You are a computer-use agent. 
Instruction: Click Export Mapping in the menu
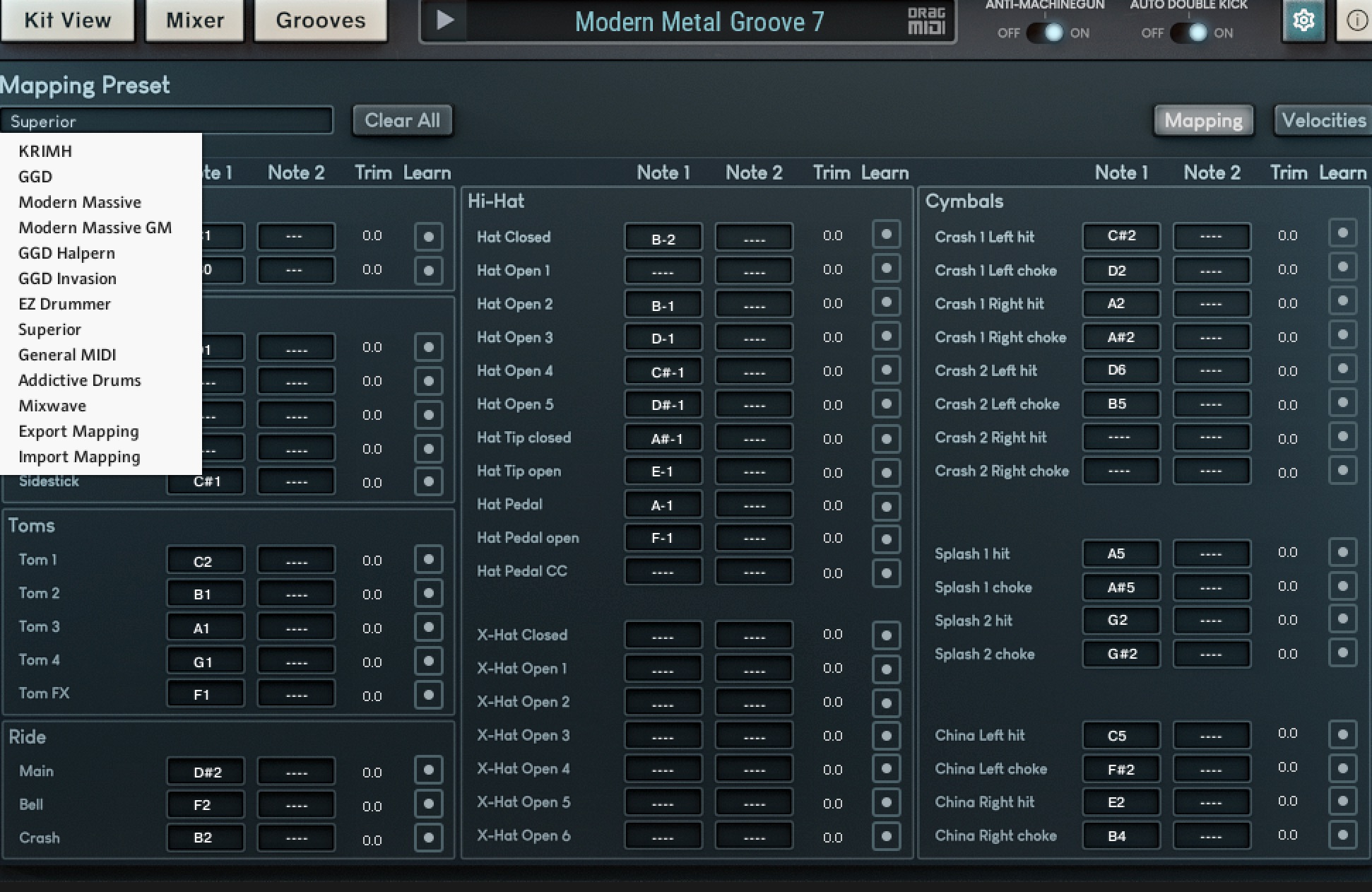pos(78,431)
